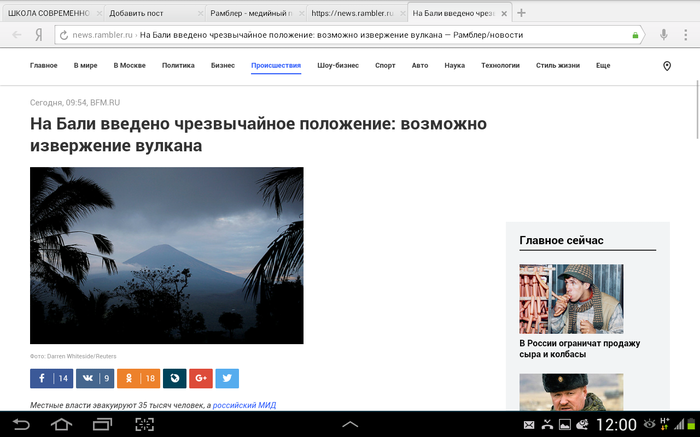
Task: Open a new browser tab
Action: (522, 12)
